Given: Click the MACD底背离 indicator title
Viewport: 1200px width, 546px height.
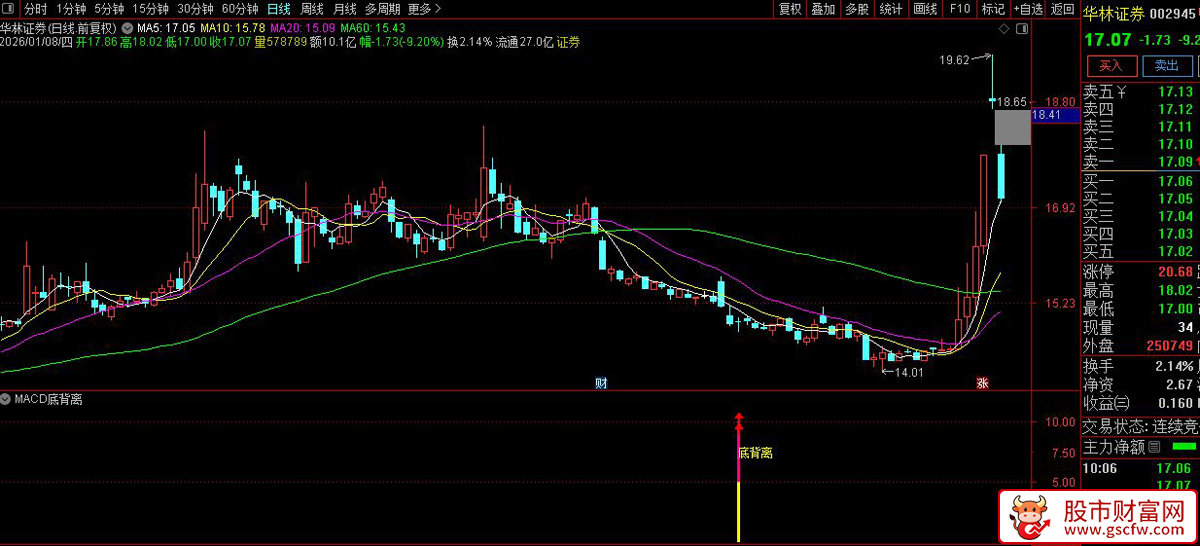Looking at the screenshot, I should click(48, 399).
